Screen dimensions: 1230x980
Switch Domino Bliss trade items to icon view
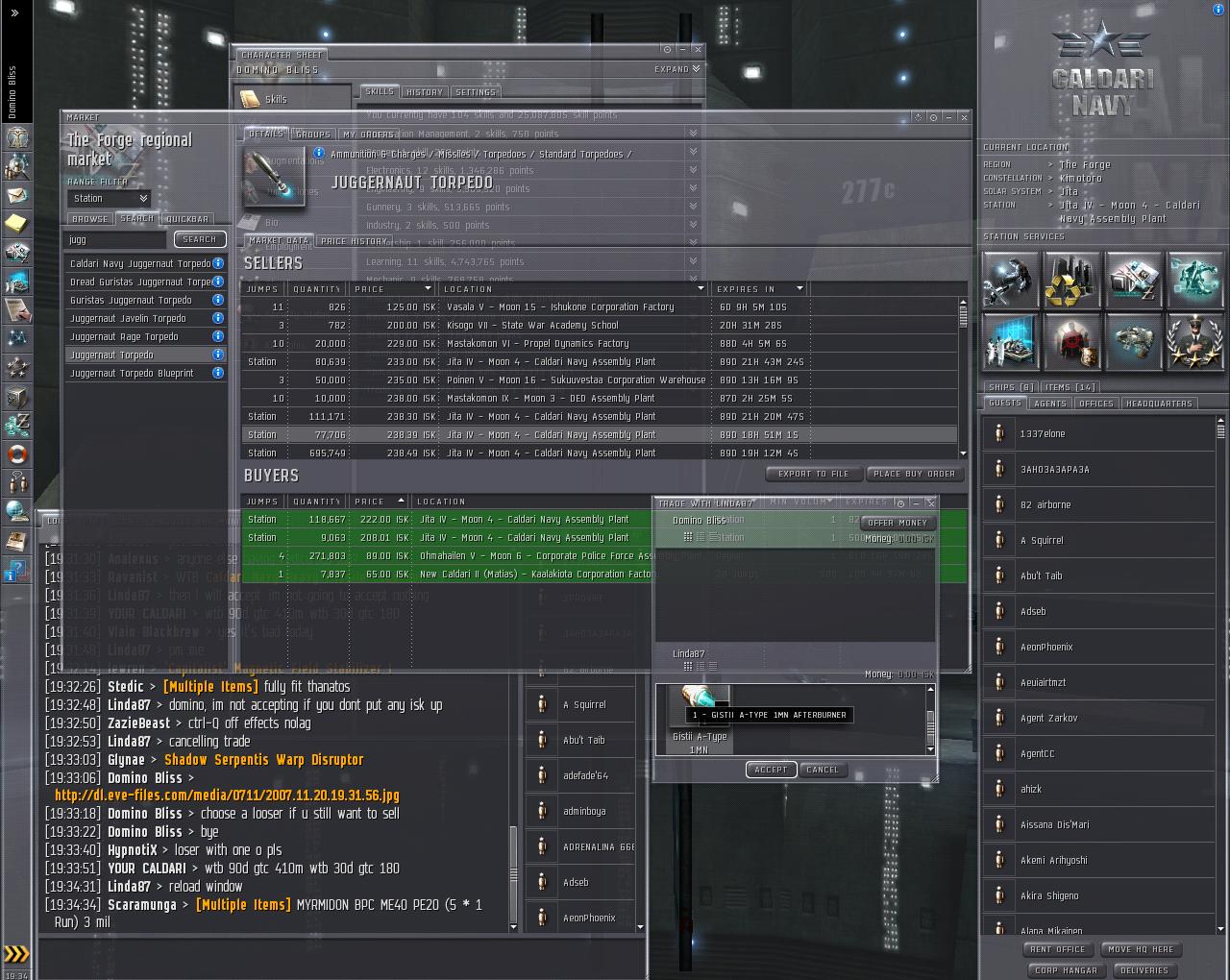click(x=688, y=536)
